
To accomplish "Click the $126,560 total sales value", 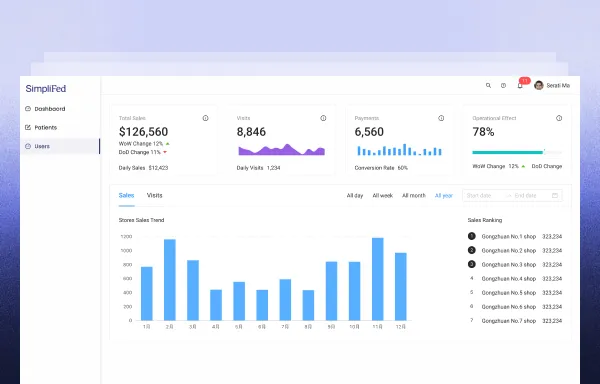I will pyautogui.click(x=143, y=132).
